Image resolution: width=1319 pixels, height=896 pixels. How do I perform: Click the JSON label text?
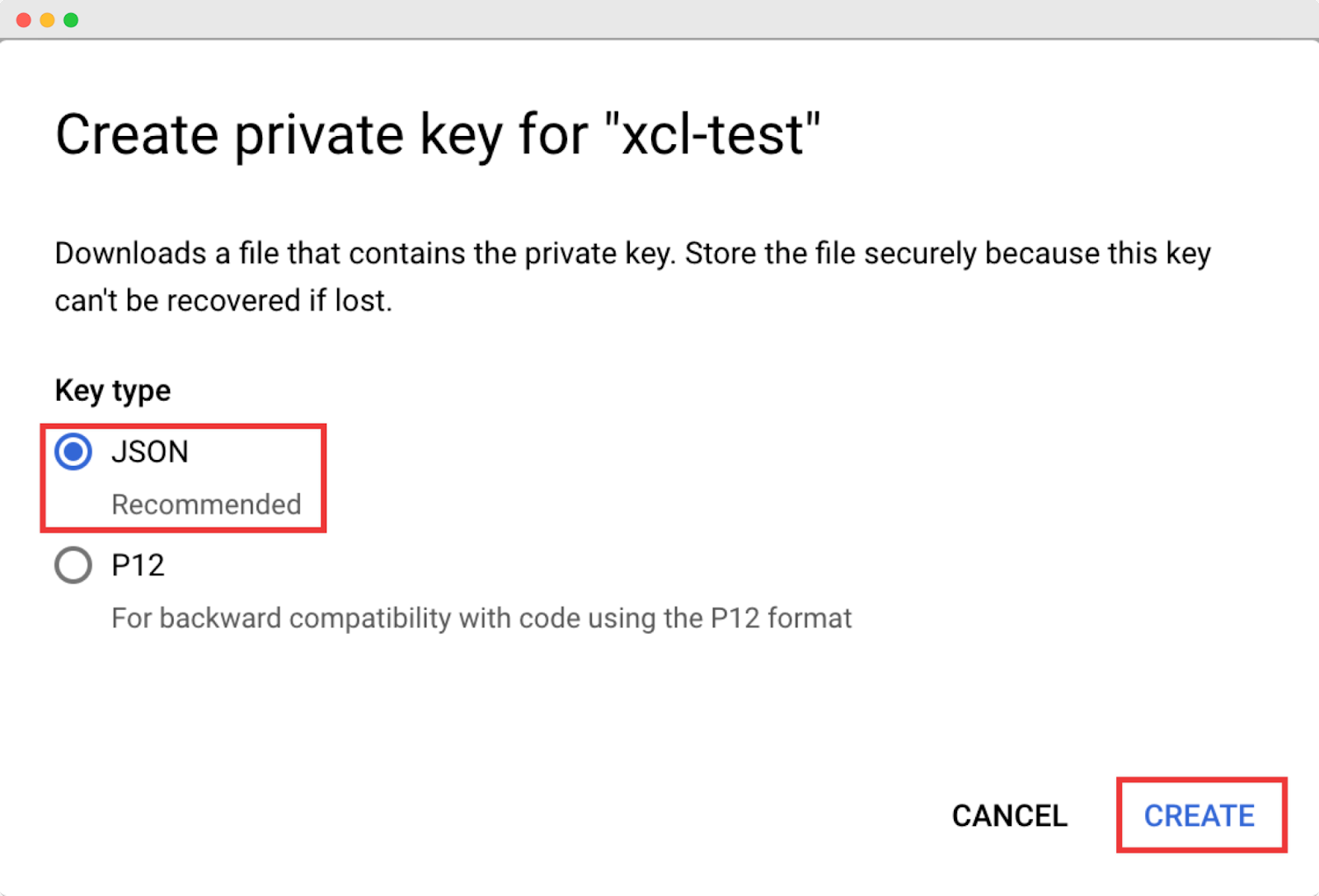click(x=149, y=452)
